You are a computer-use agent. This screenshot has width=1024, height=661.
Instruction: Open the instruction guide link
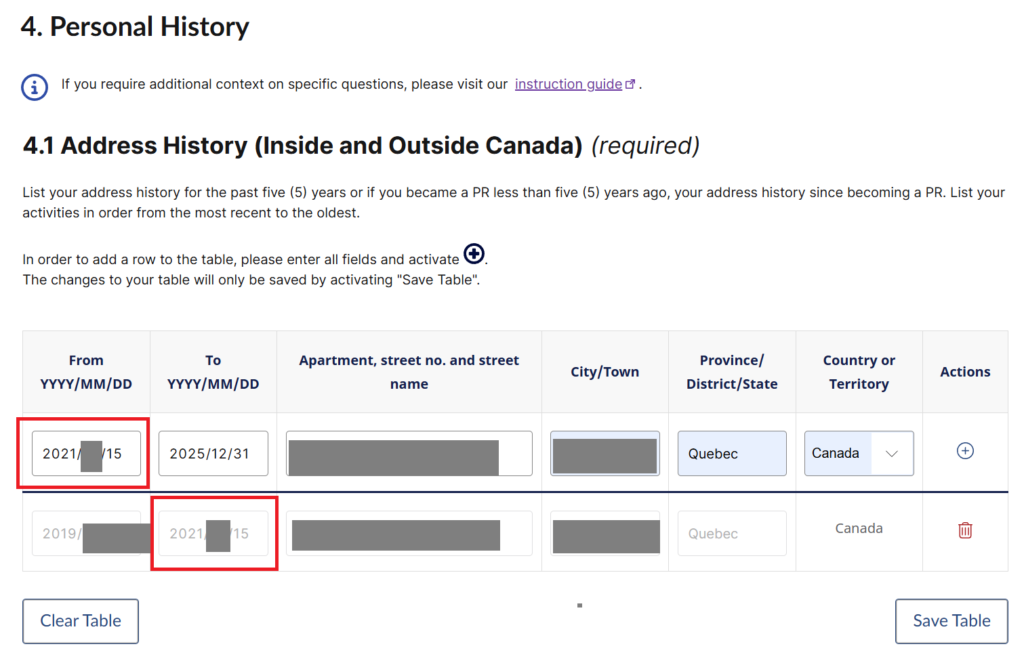(568, 84)
